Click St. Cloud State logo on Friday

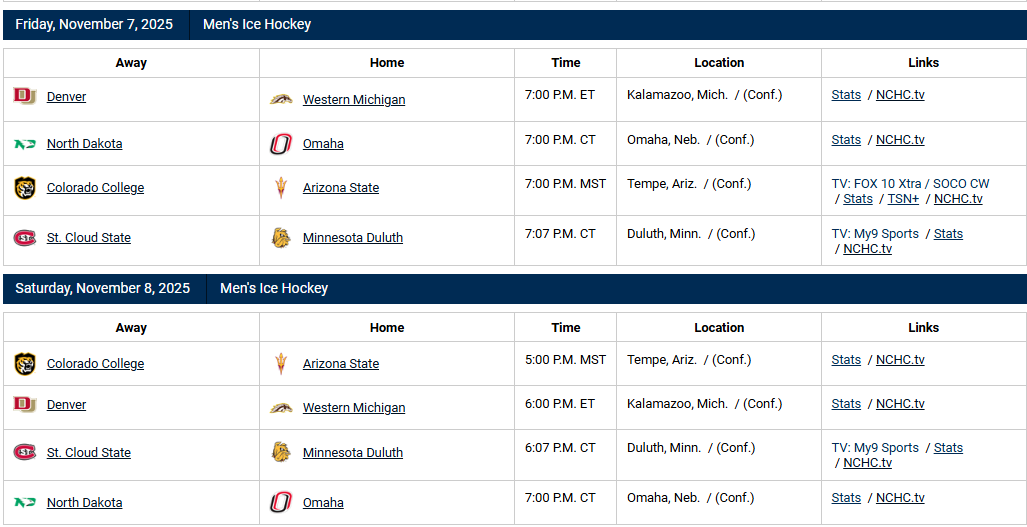(x=25, y=238)
